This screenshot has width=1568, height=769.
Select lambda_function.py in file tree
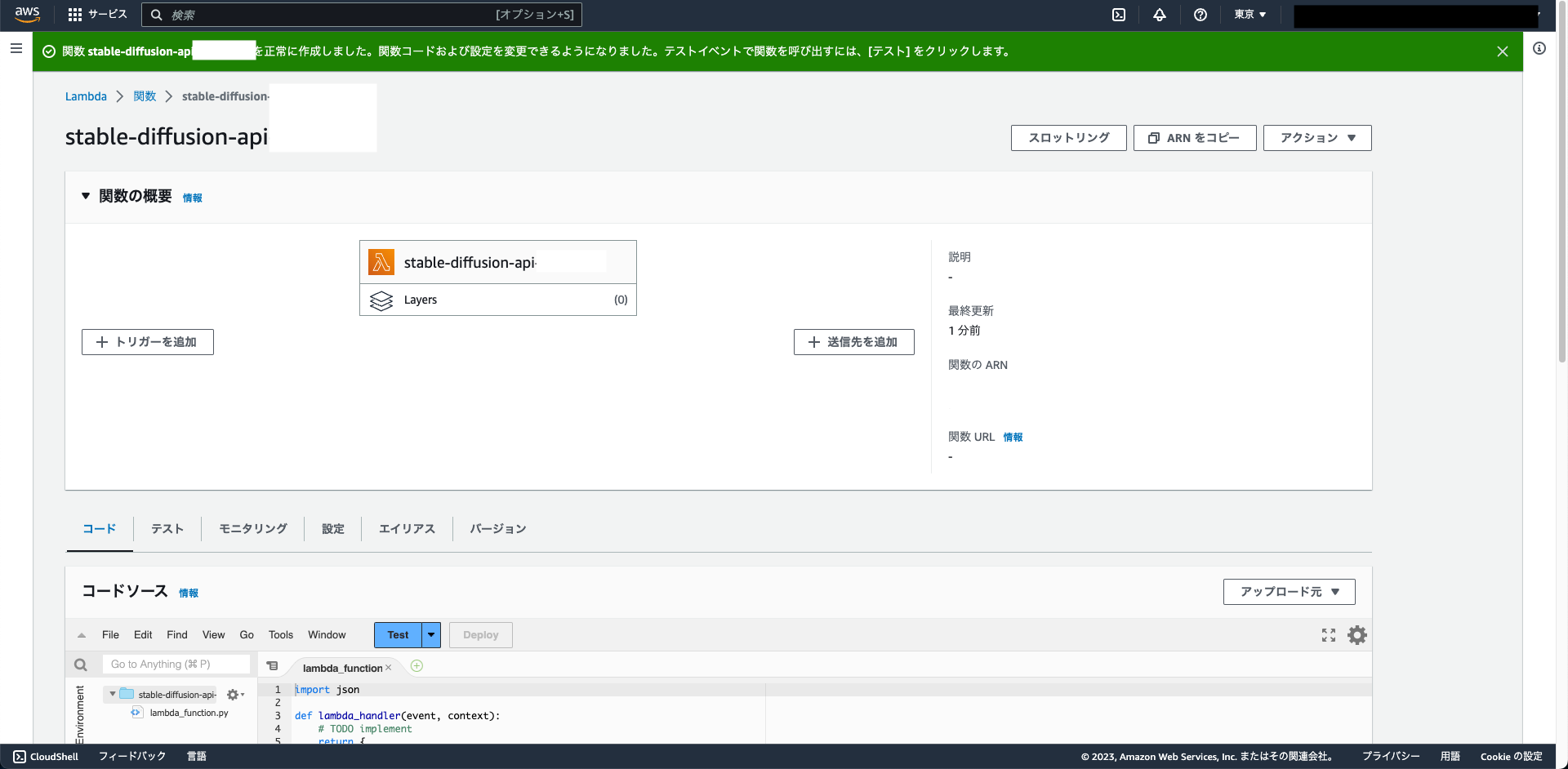[x=189, y=713]
